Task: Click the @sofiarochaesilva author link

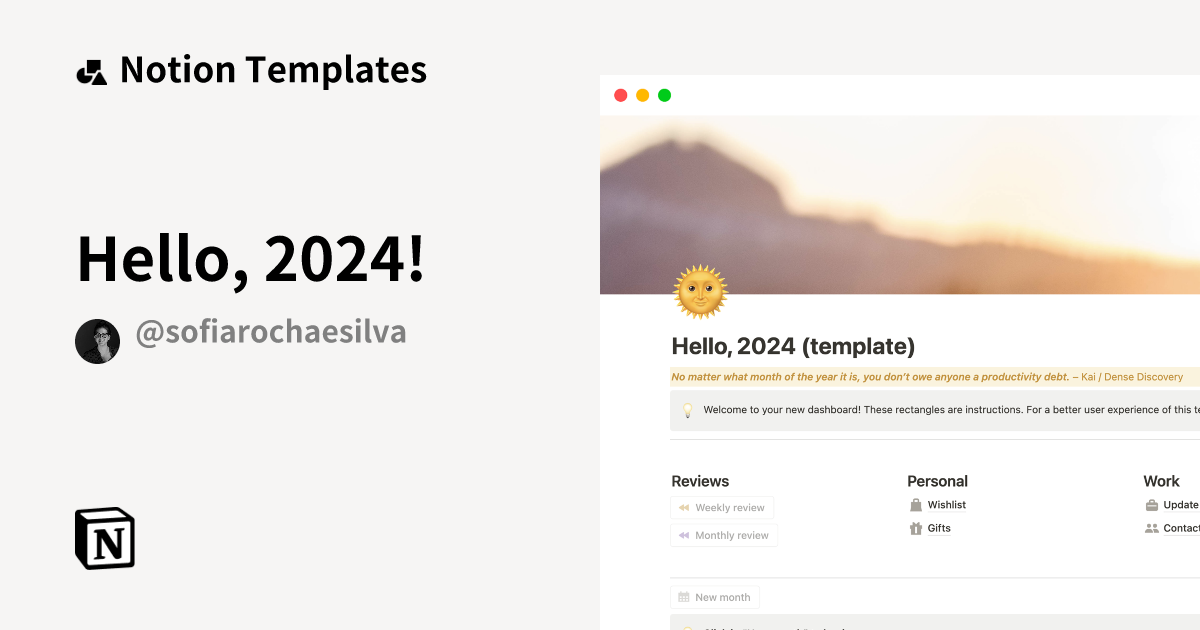Action: coord(270,332)
